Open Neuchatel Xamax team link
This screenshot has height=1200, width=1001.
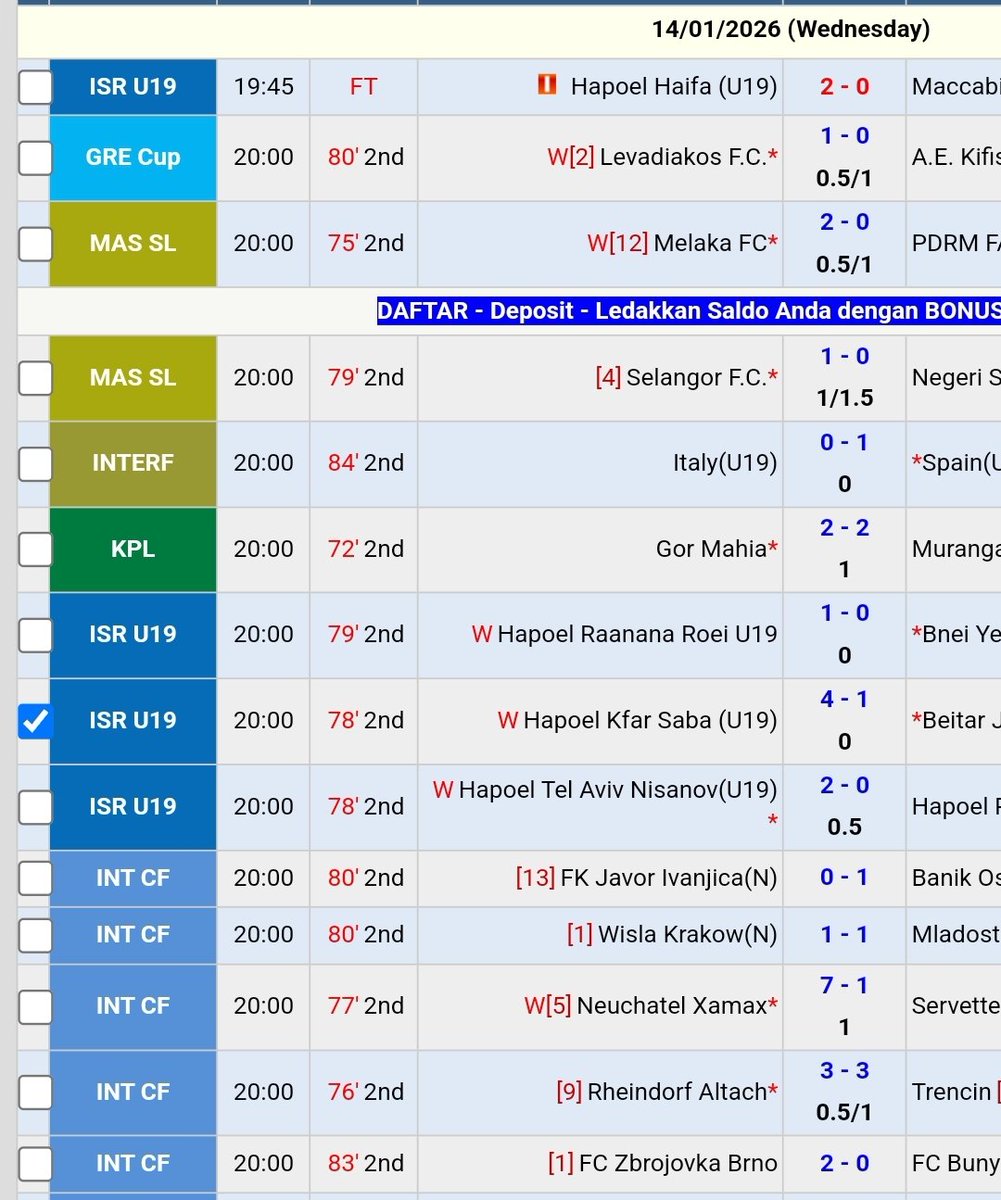coord(672,1006)
